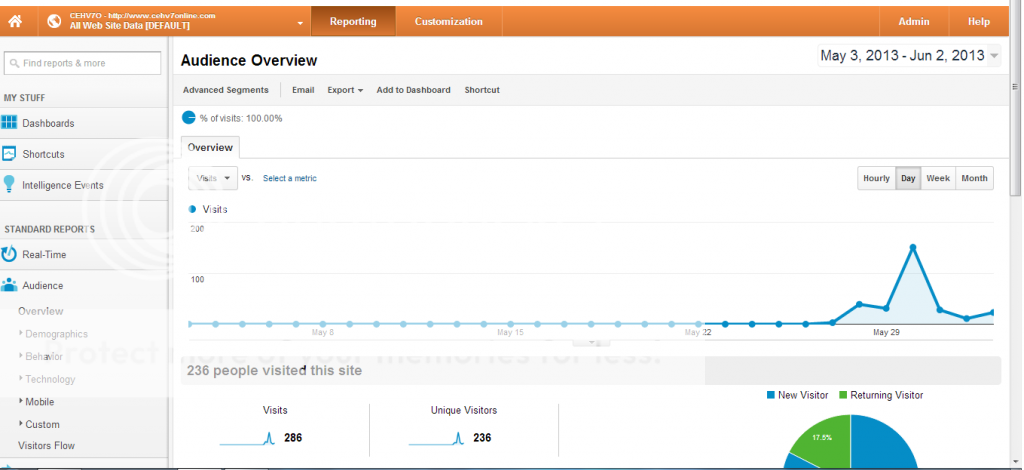The image size is (1024, 470).
Task: Select the Overview tab
Action: [x=210, y=148]
